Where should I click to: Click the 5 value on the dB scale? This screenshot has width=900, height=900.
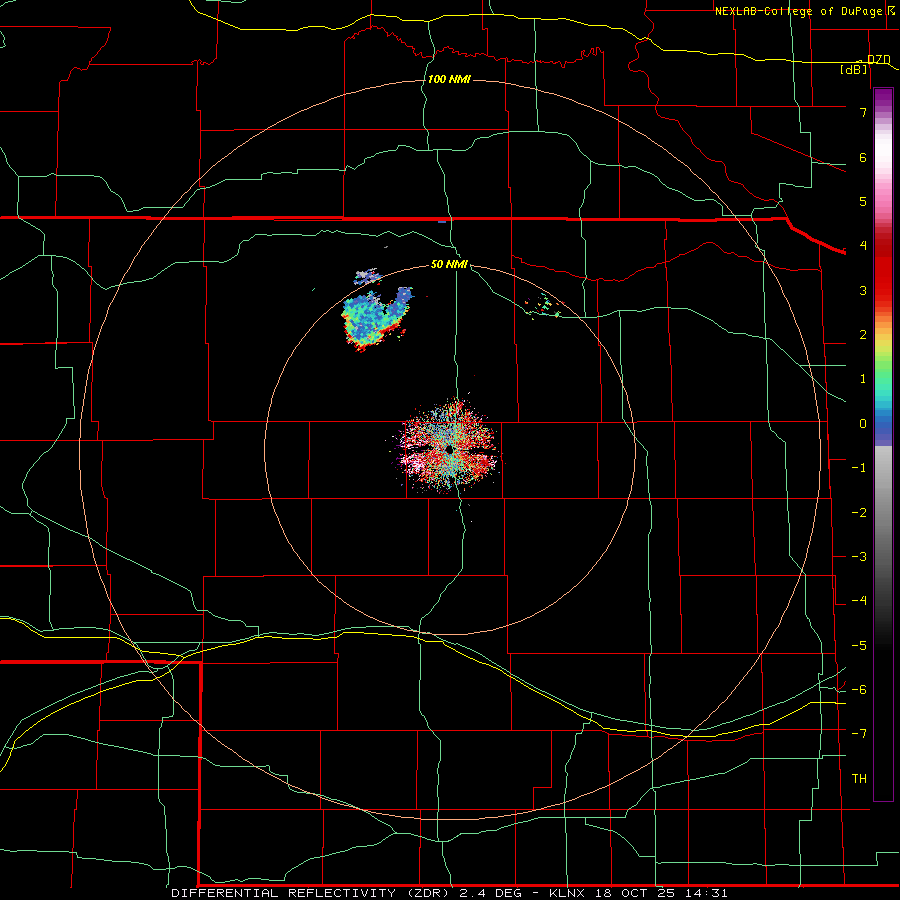click(863, 201)
